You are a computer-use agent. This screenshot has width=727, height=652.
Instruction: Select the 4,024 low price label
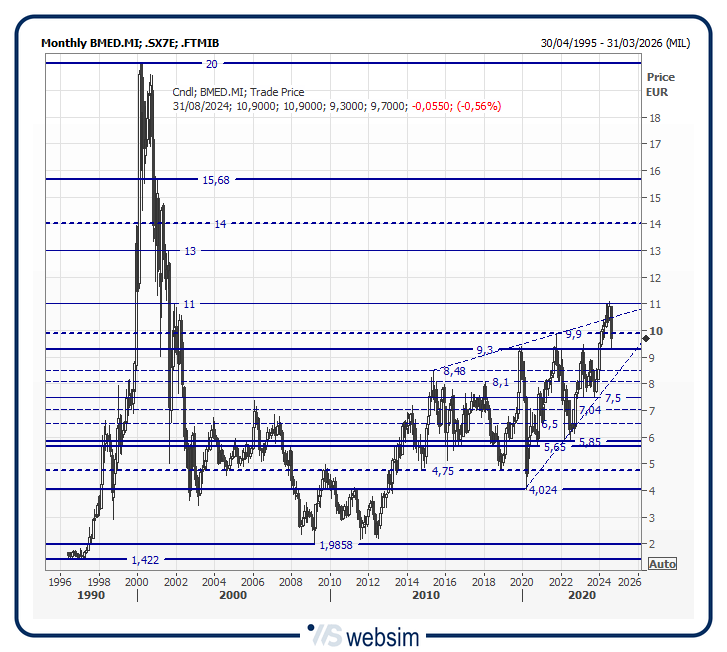point(543,490)
